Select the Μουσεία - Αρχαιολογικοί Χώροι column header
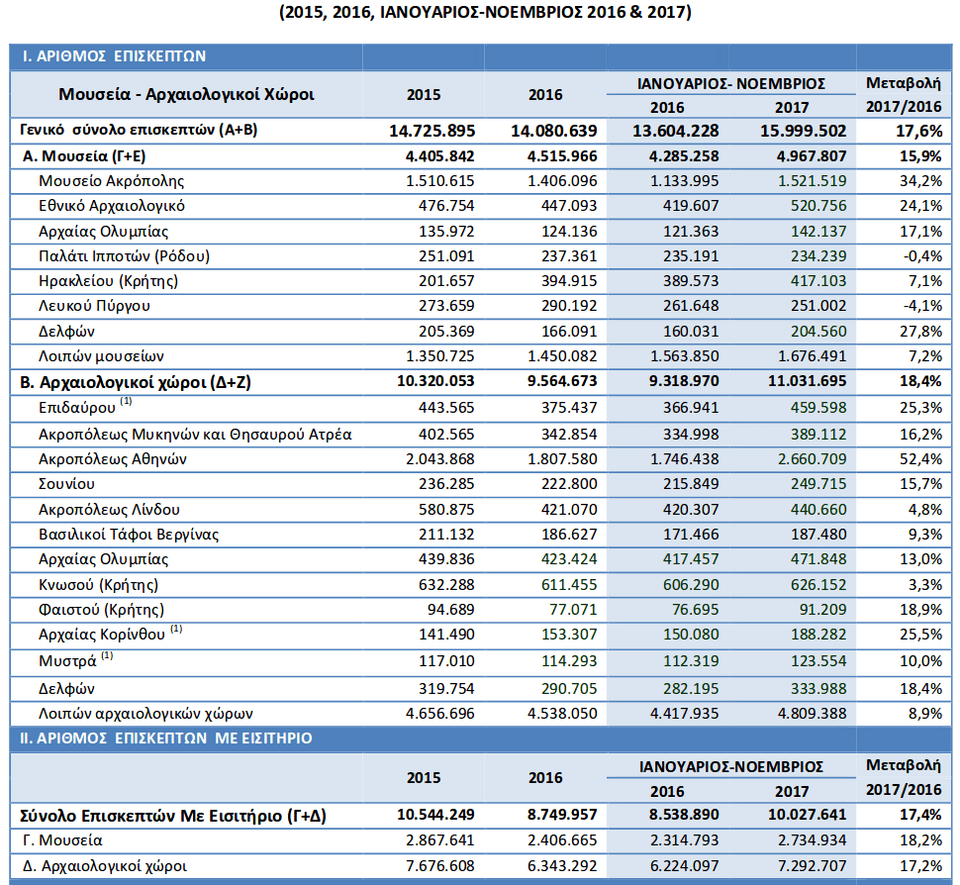The image size is (960, 885). coord(186,95)
